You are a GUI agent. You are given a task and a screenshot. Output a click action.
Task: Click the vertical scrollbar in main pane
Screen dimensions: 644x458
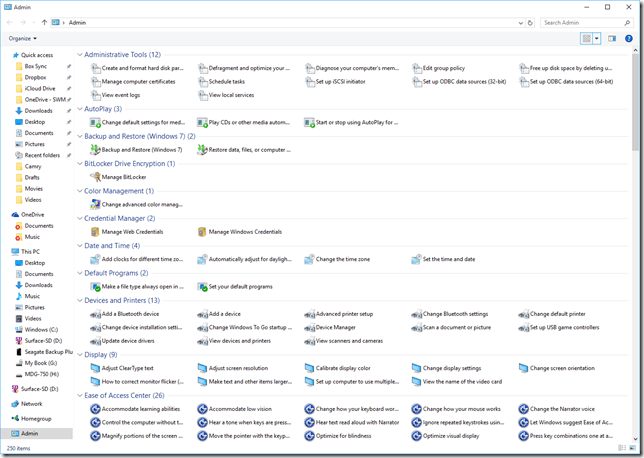pos(636,100)
